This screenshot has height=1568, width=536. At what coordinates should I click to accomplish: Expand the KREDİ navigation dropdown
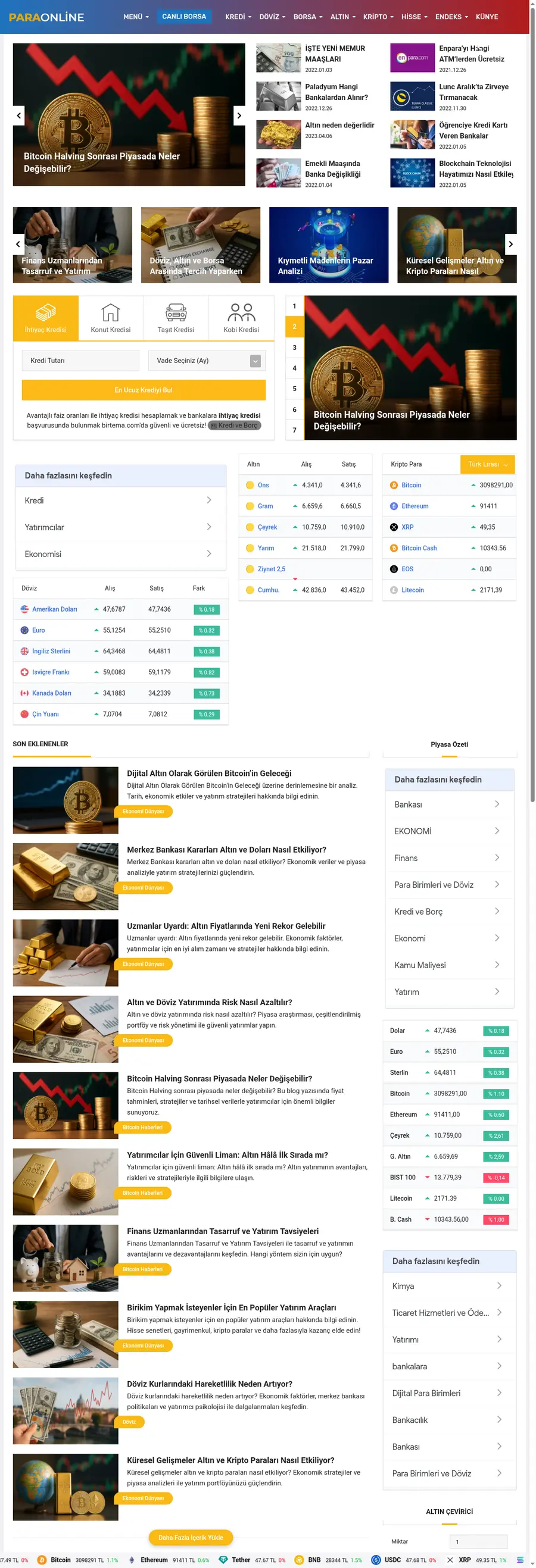click(238, 17)
